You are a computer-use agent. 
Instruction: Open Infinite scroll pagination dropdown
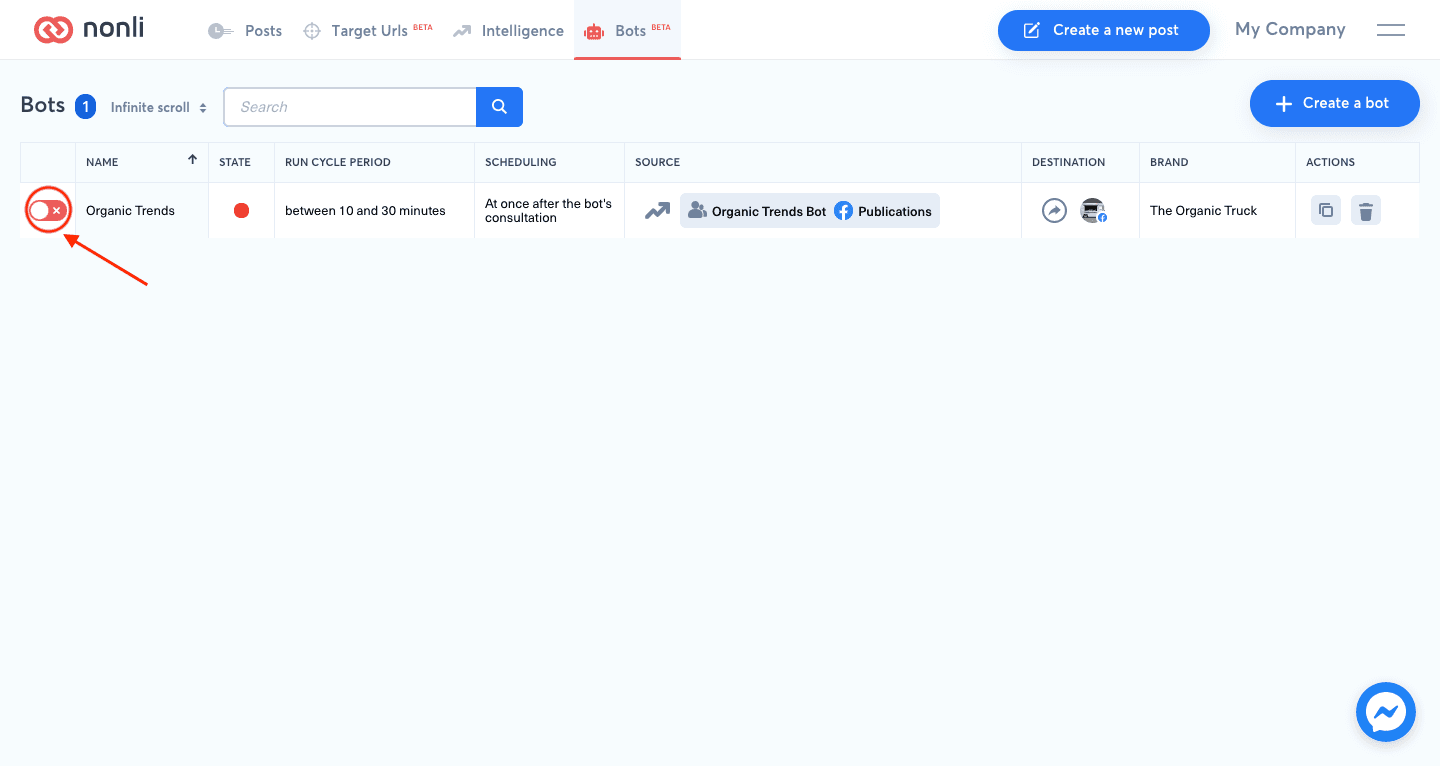(x=159, y=107)
